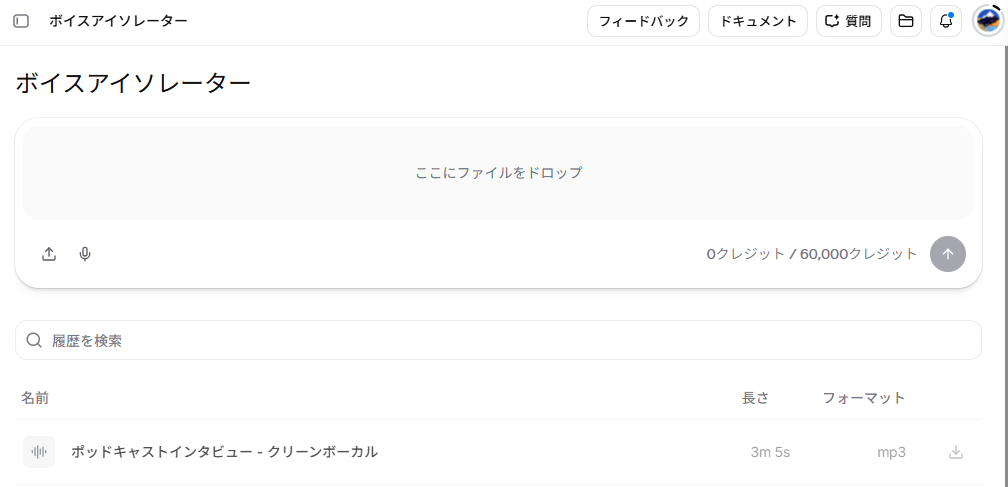Select ポッドキャストインタビュー - クリーンボーカル entry
Image resolution: width=1008 pixels, height=487 pixels.
498,452
